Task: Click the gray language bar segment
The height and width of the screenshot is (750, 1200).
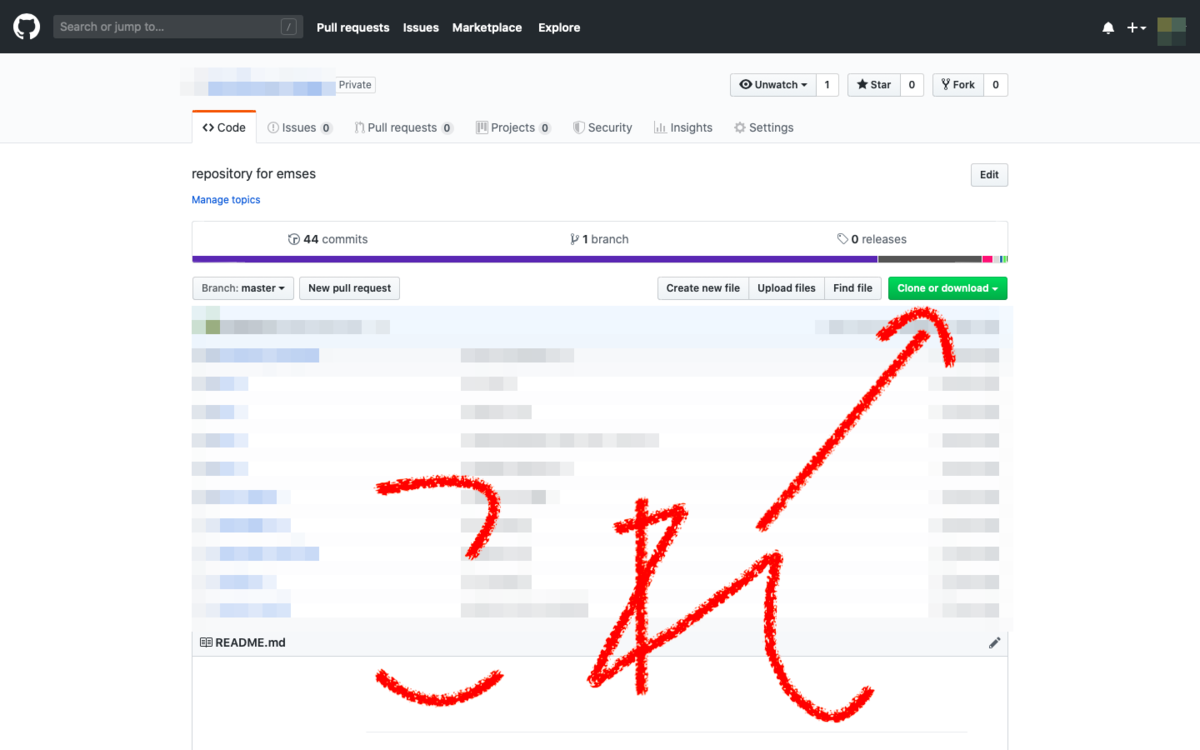Action: [x=930, y=260]
